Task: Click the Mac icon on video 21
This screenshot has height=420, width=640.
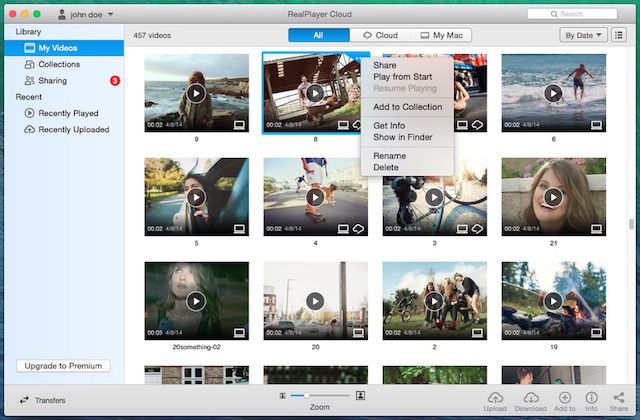Action: 596,229
